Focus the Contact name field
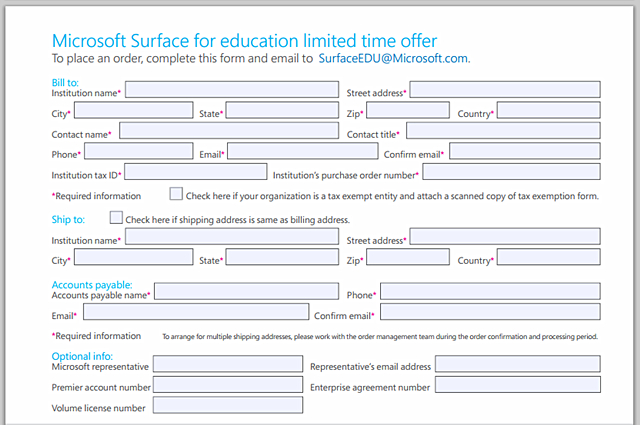Screen dimensions: 640x425 [229, 130]
